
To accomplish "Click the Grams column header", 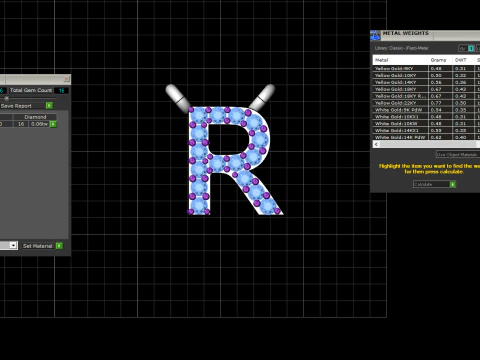I will (440, 60).
